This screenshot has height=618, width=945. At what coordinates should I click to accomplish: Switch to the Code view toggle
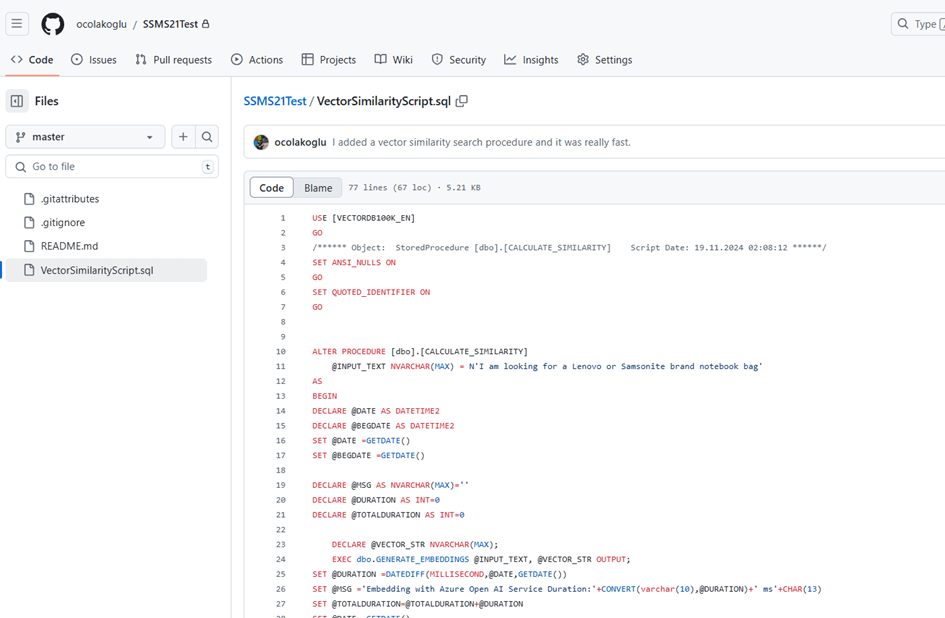pyautogui.click(x=272, y=188)
